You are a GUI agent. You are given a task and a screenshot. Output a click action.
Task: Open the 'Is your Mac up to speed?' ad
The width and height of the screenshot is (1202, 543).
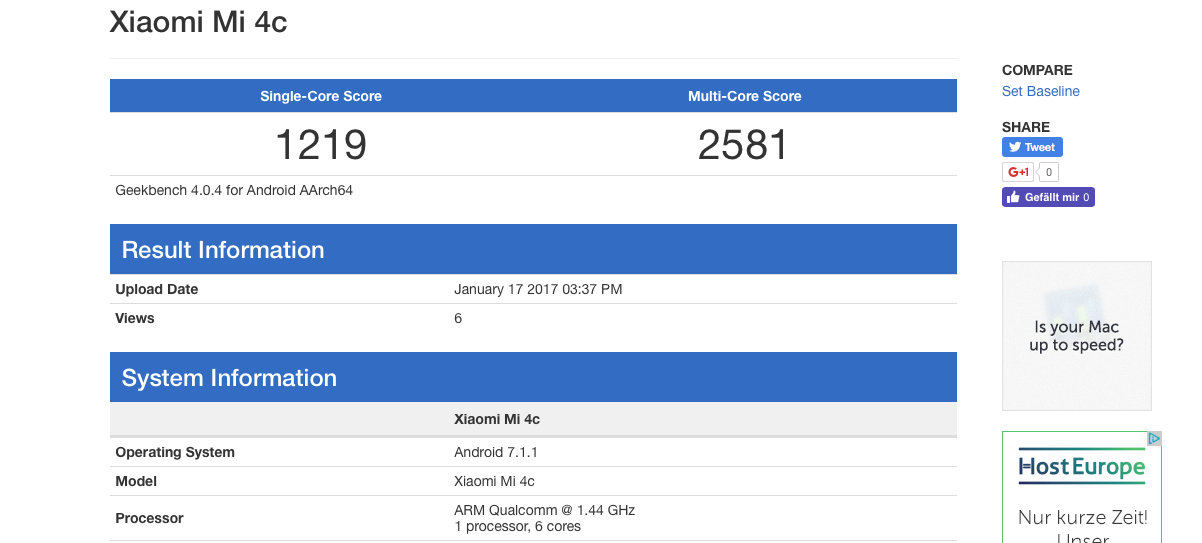[1076, 336]
